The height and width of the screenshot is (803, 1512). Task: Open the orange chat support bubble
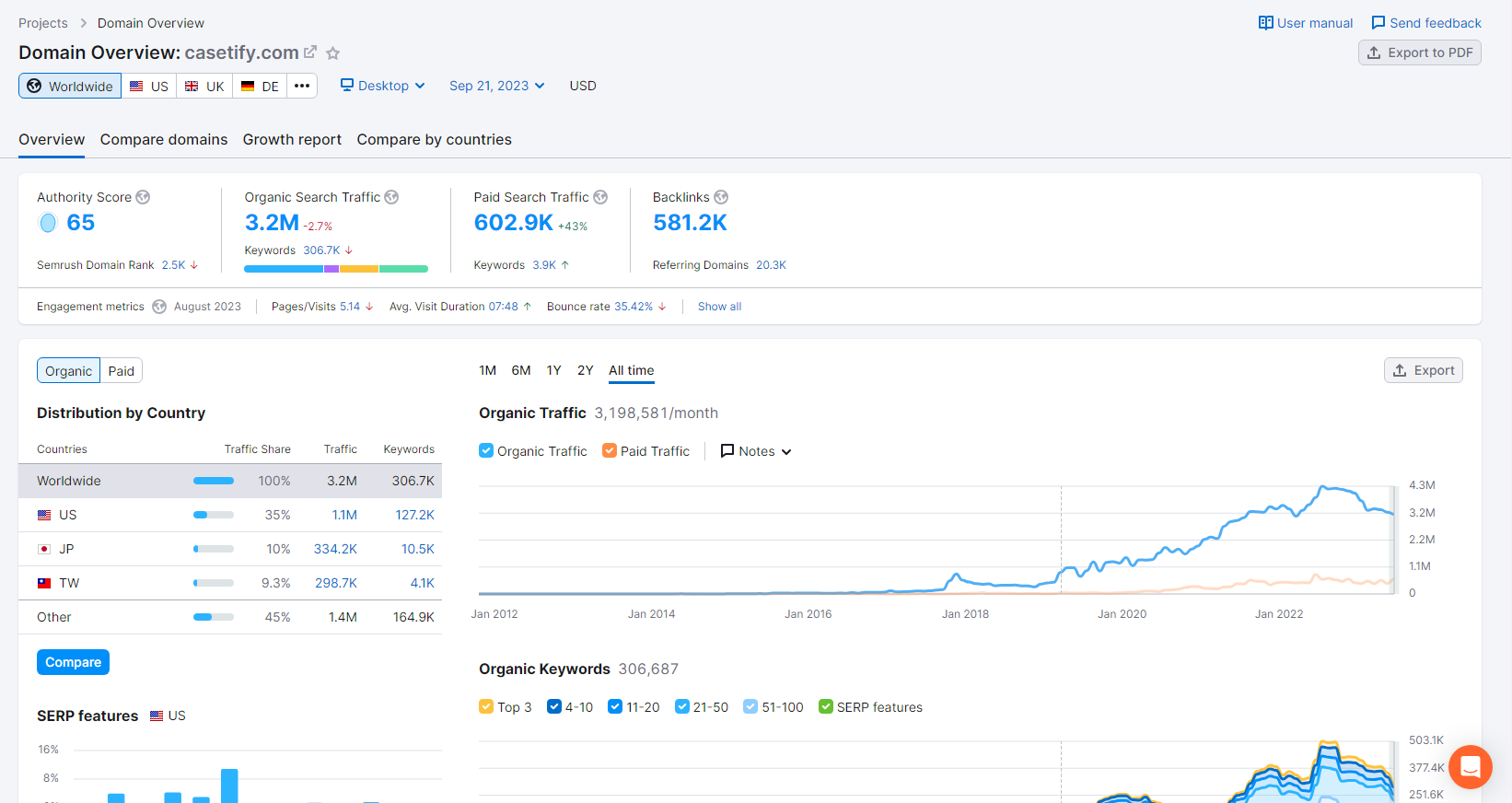[x=1470, y=766]
